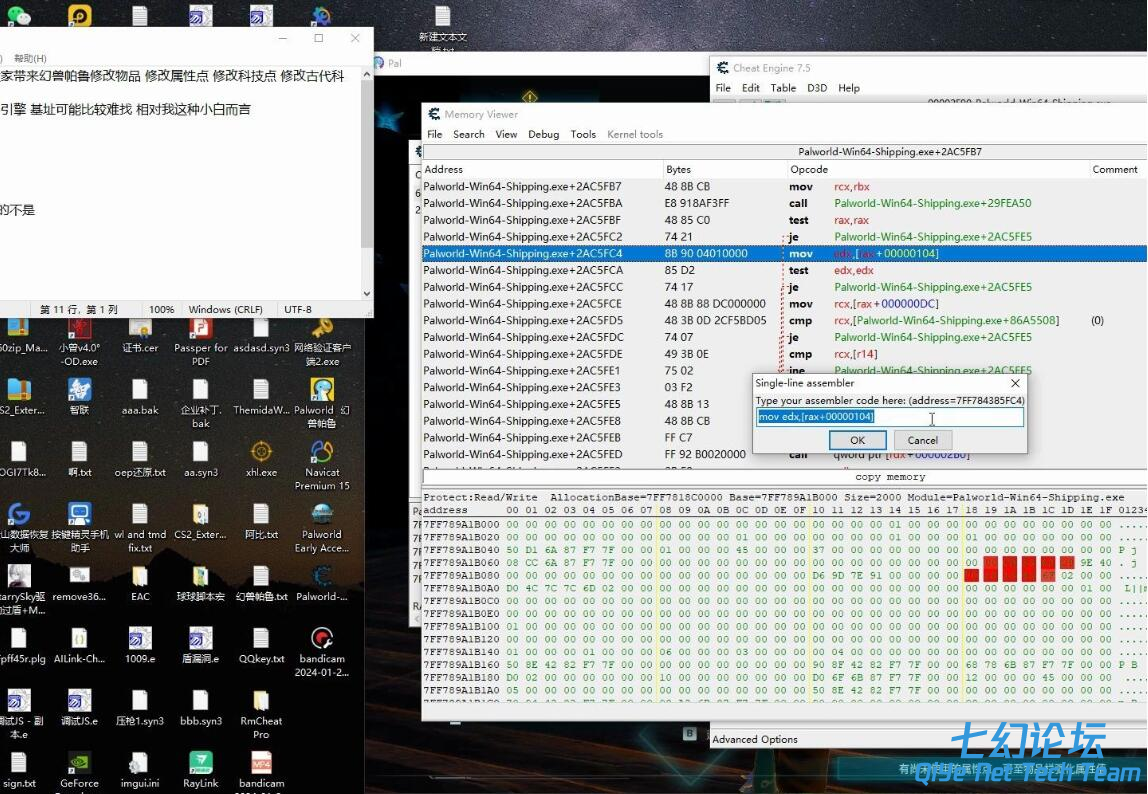
Task: Open Memory Viewer Tools menu
Action: 583,134
